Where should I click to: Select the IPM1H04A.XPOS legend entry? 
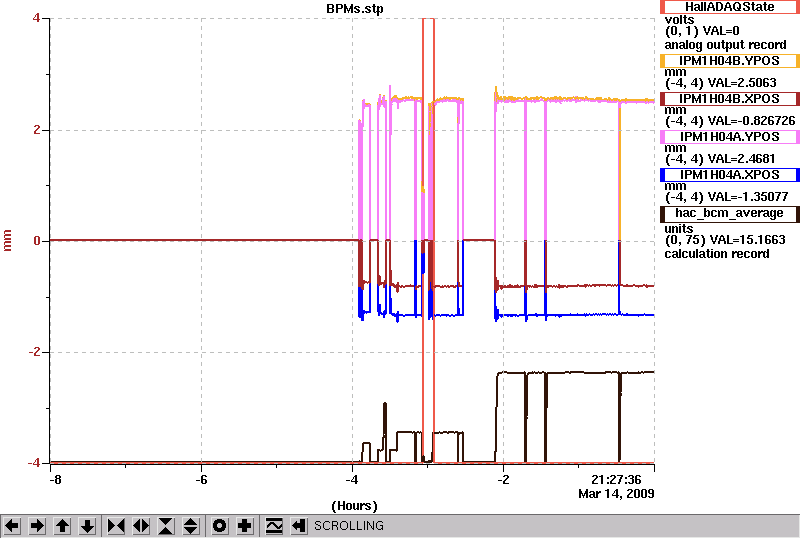click(x=730, y=175)
